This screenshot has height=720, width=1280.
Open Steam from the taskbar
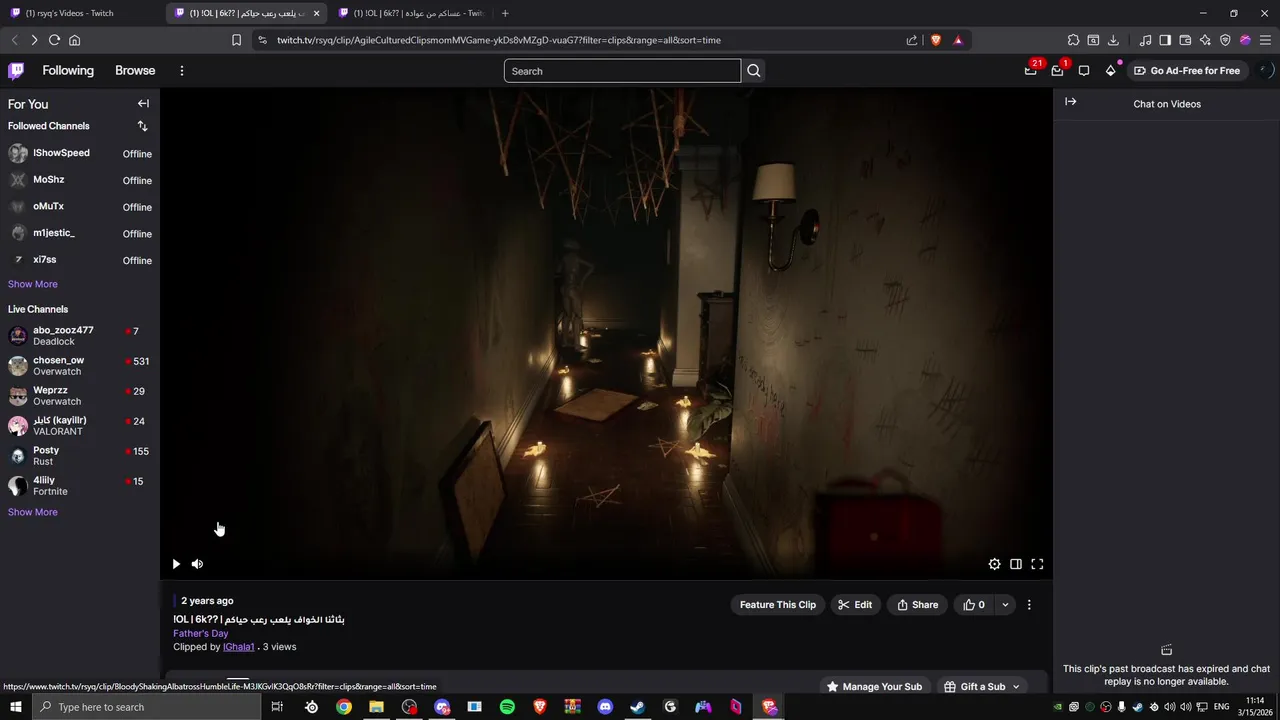637,707
